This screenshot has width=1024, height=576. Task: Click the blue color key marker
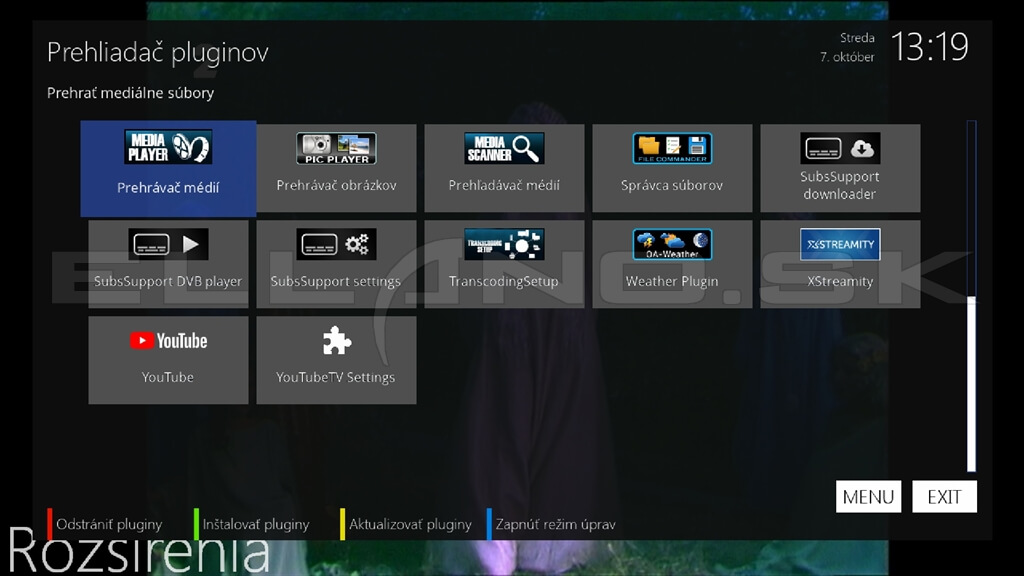(489, 524)
